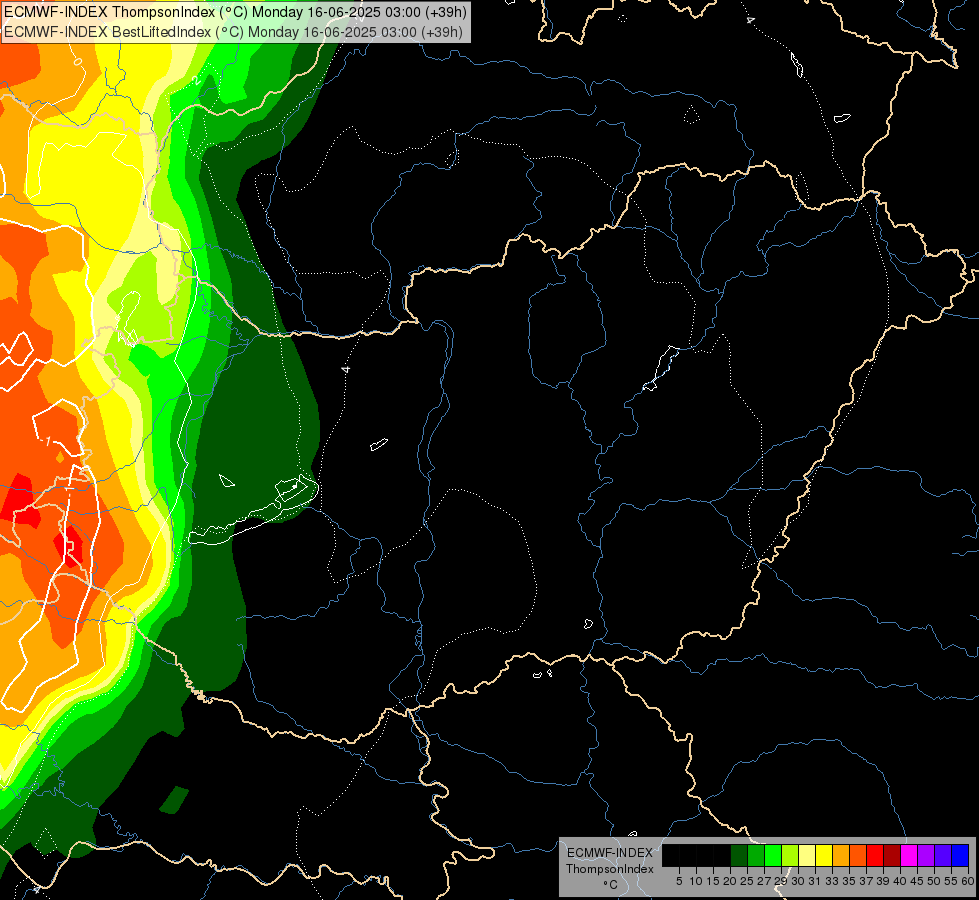Click the purple 45–50 legend swatch
The height and width of the screenshot is (900, 979).
[926, 856]
